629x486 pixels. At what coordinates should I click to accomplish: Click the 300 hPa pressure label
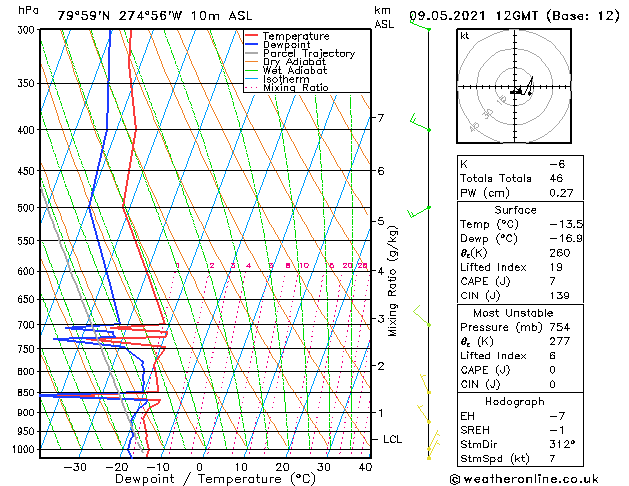click(28, 30)
